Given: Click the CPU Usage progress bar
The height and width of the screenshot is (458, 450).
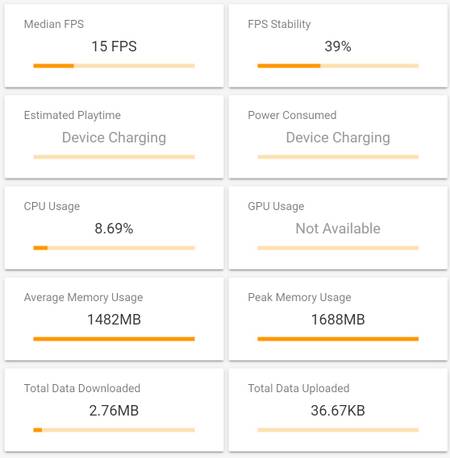Looking at the screenshot, I should [114, 248].
